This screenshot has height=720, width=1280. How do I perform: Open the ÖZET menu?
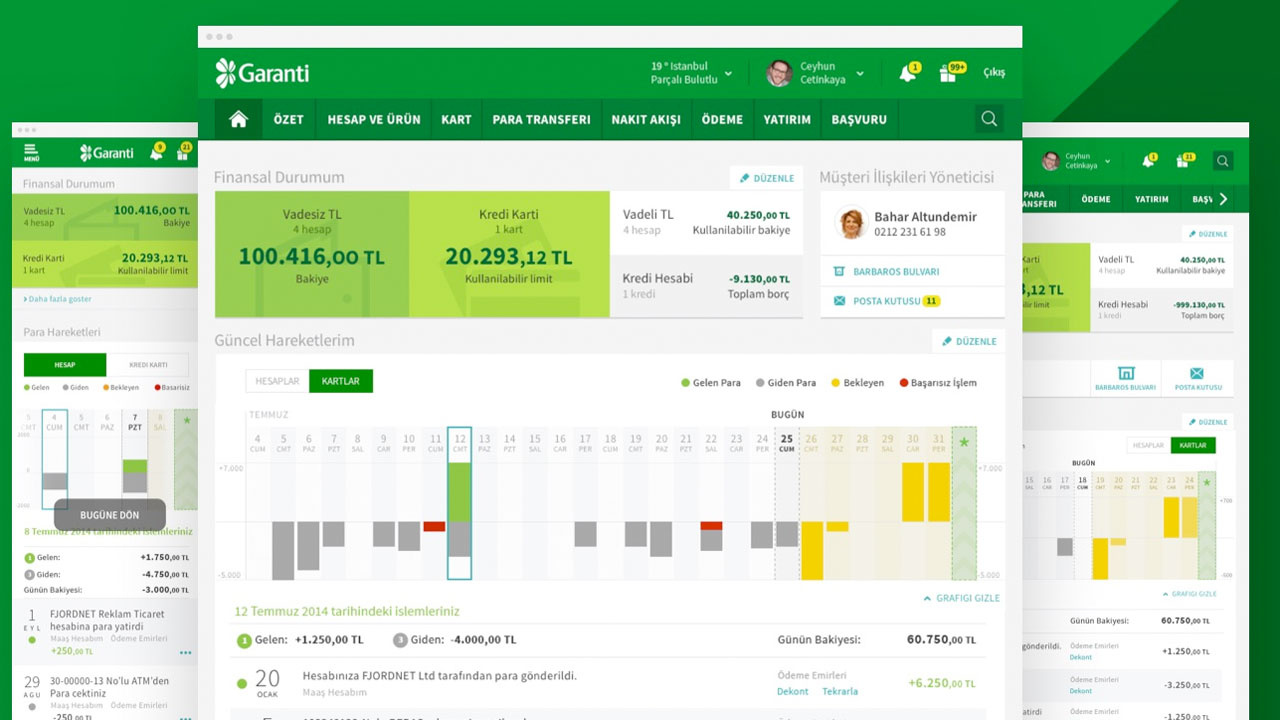pos(289,119)
